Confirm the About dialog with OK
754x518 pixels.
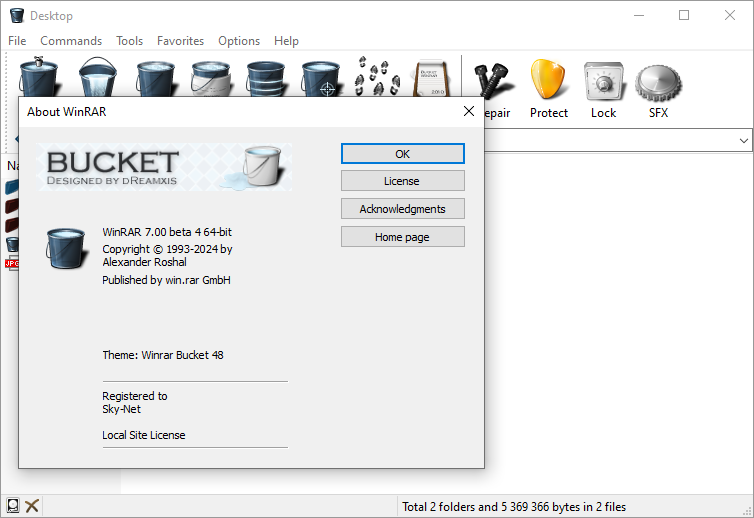(403, 154)
